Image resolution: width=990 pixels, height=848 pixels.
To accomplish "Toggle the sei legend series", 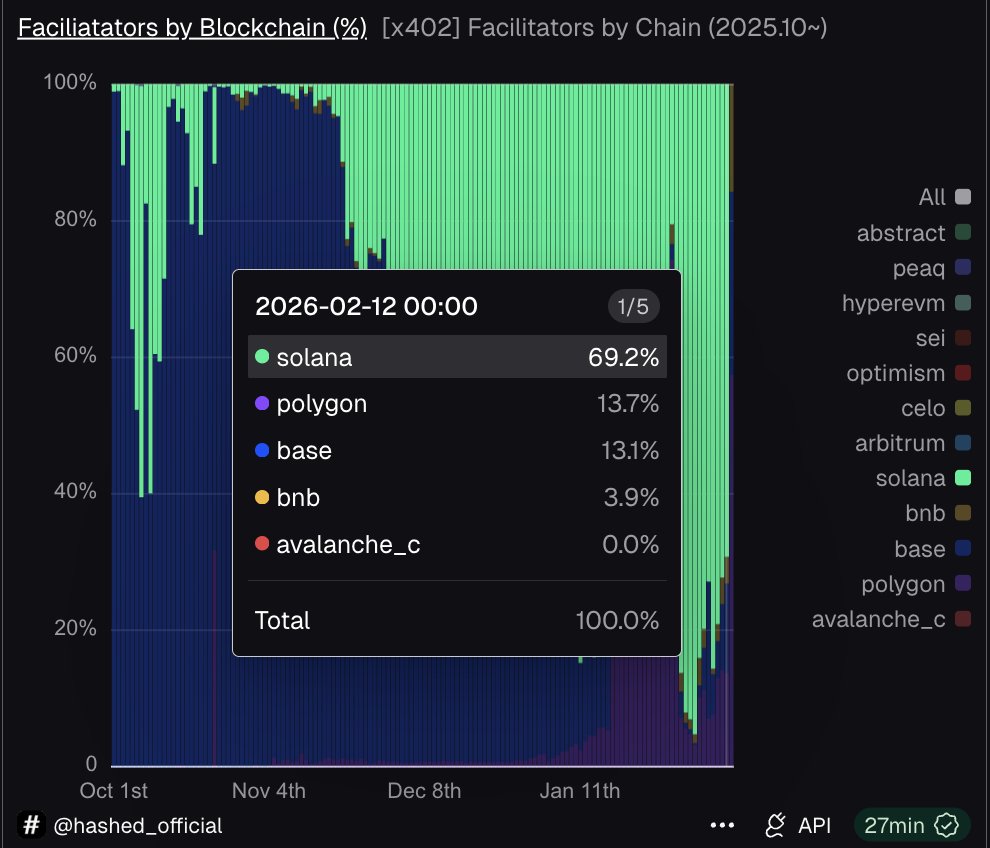I will [x=943, y=338].
